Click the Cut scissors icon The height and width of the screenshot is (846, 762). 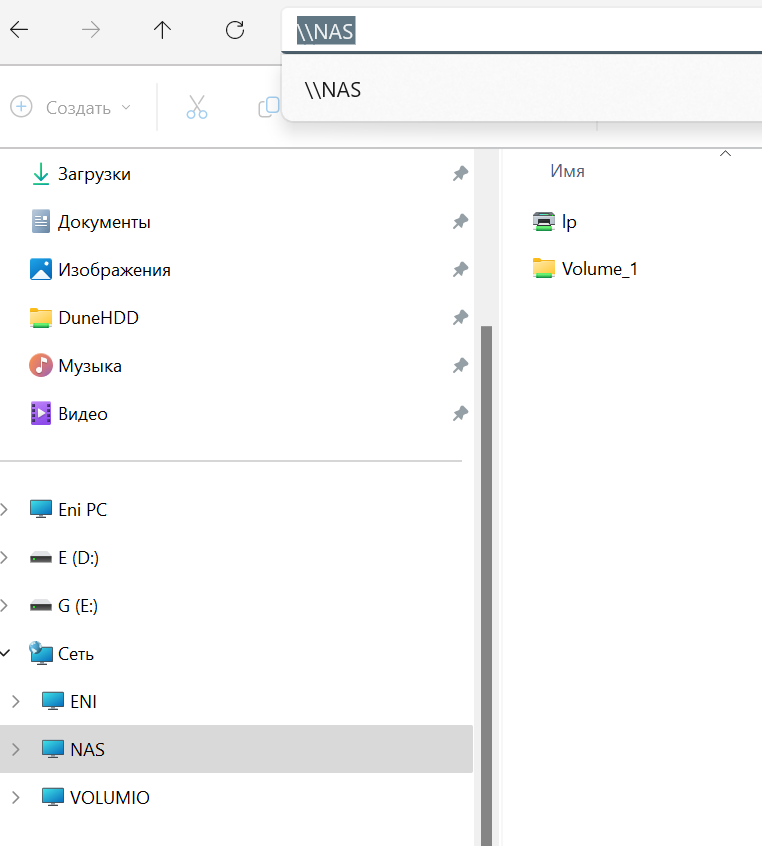pyautogui.click(x=197, y=107)
